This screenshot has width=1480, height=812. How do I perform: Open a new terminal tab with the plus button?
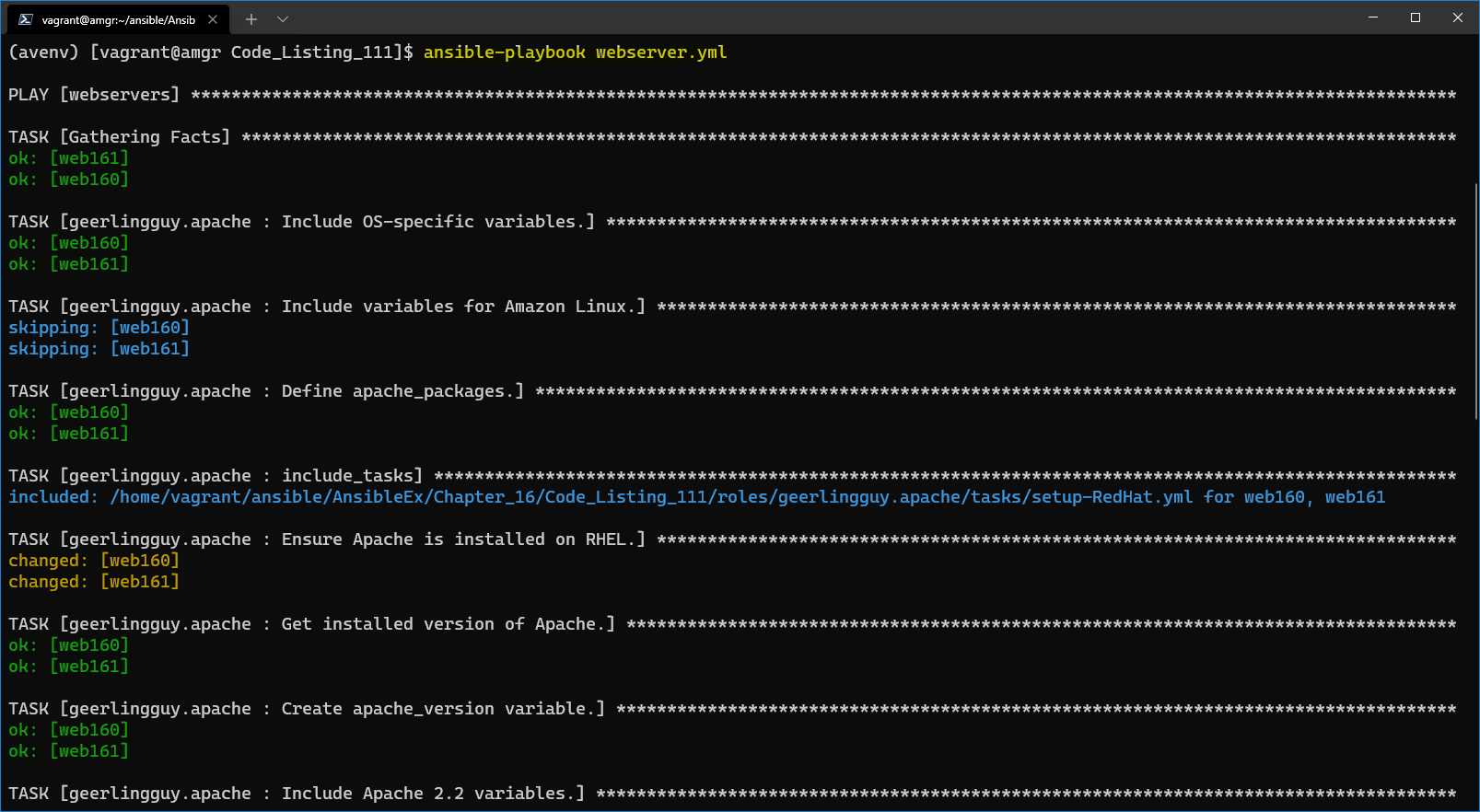pos(251,19)
